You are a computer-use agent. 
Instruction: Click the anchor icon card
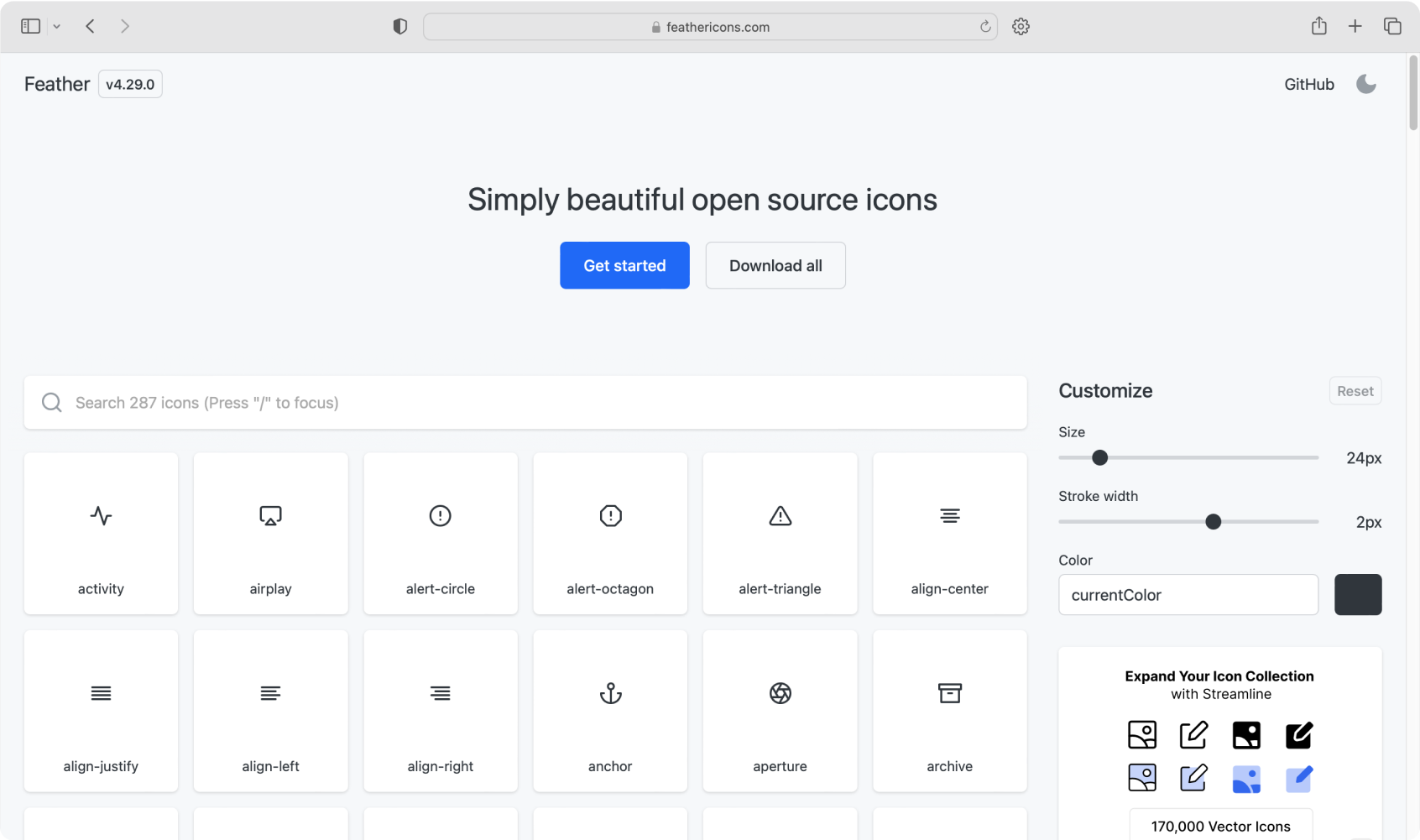[610, 711]
